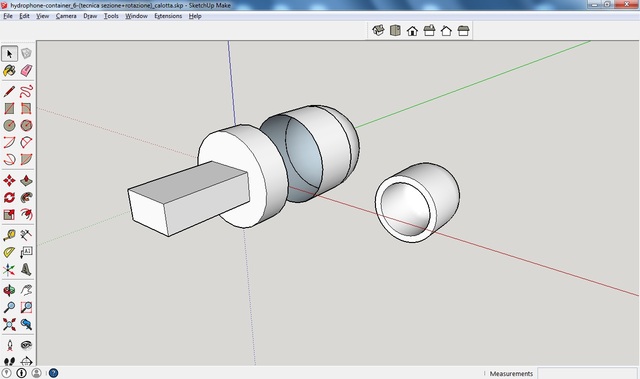
Task: Activate the Circle tool
Action: [9, 125]
